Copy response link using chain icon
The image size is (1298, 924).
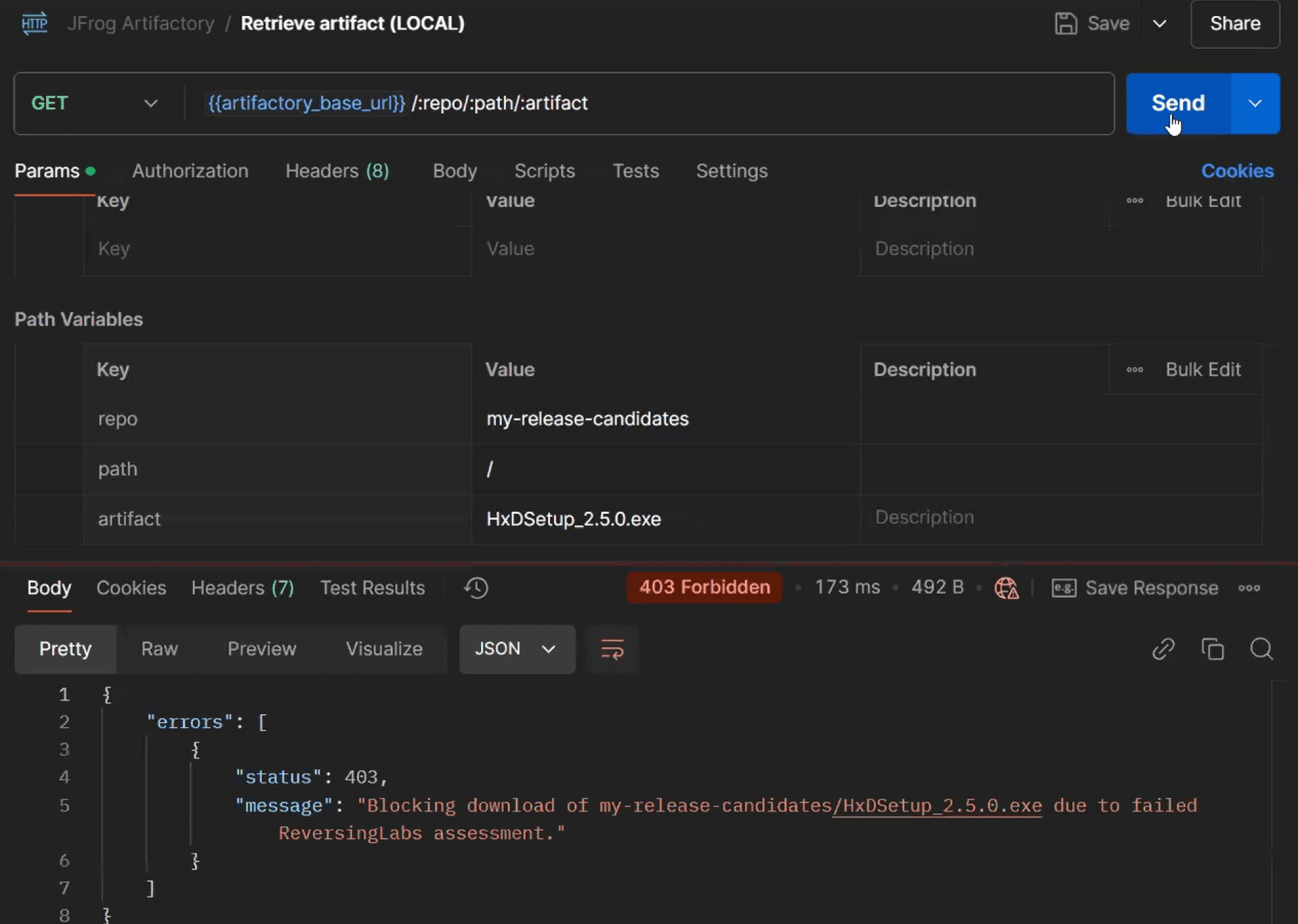click(1163, 648)
